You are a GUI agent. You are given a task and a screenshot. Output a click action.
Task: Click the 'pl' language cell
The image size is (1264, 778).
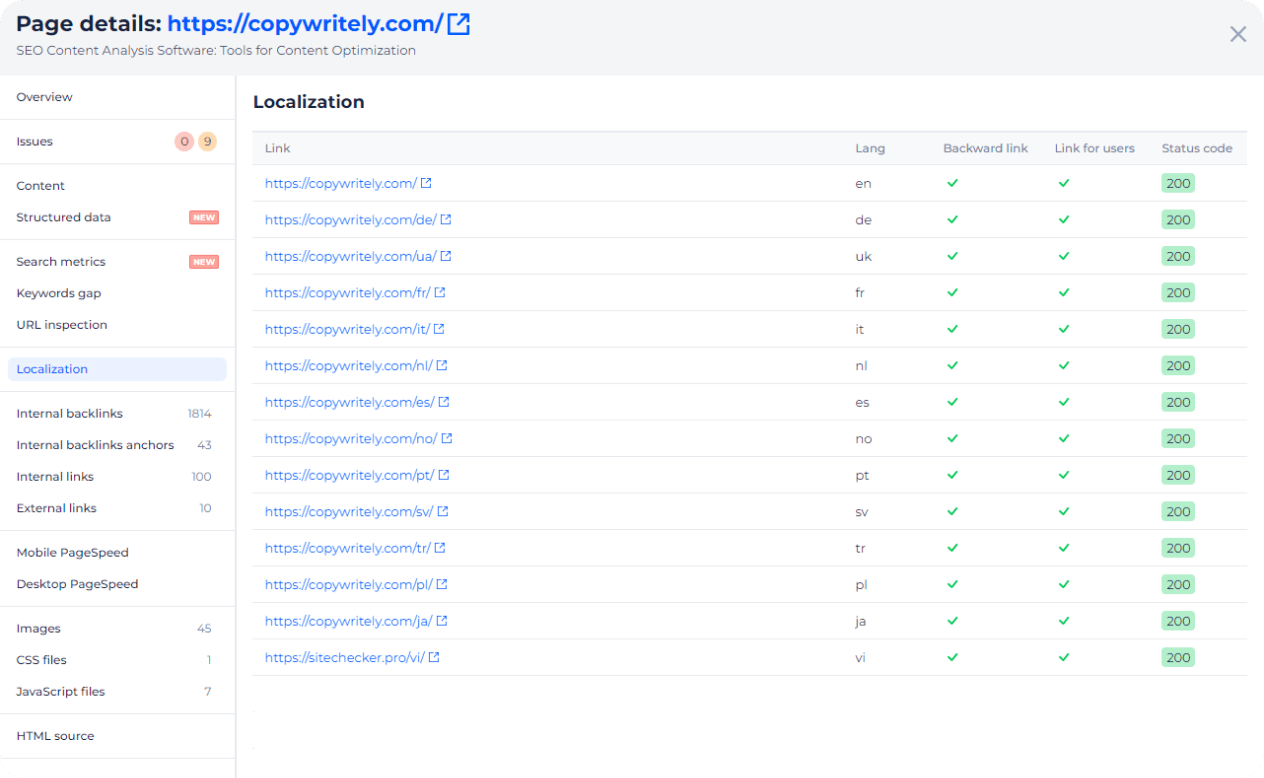861,585
